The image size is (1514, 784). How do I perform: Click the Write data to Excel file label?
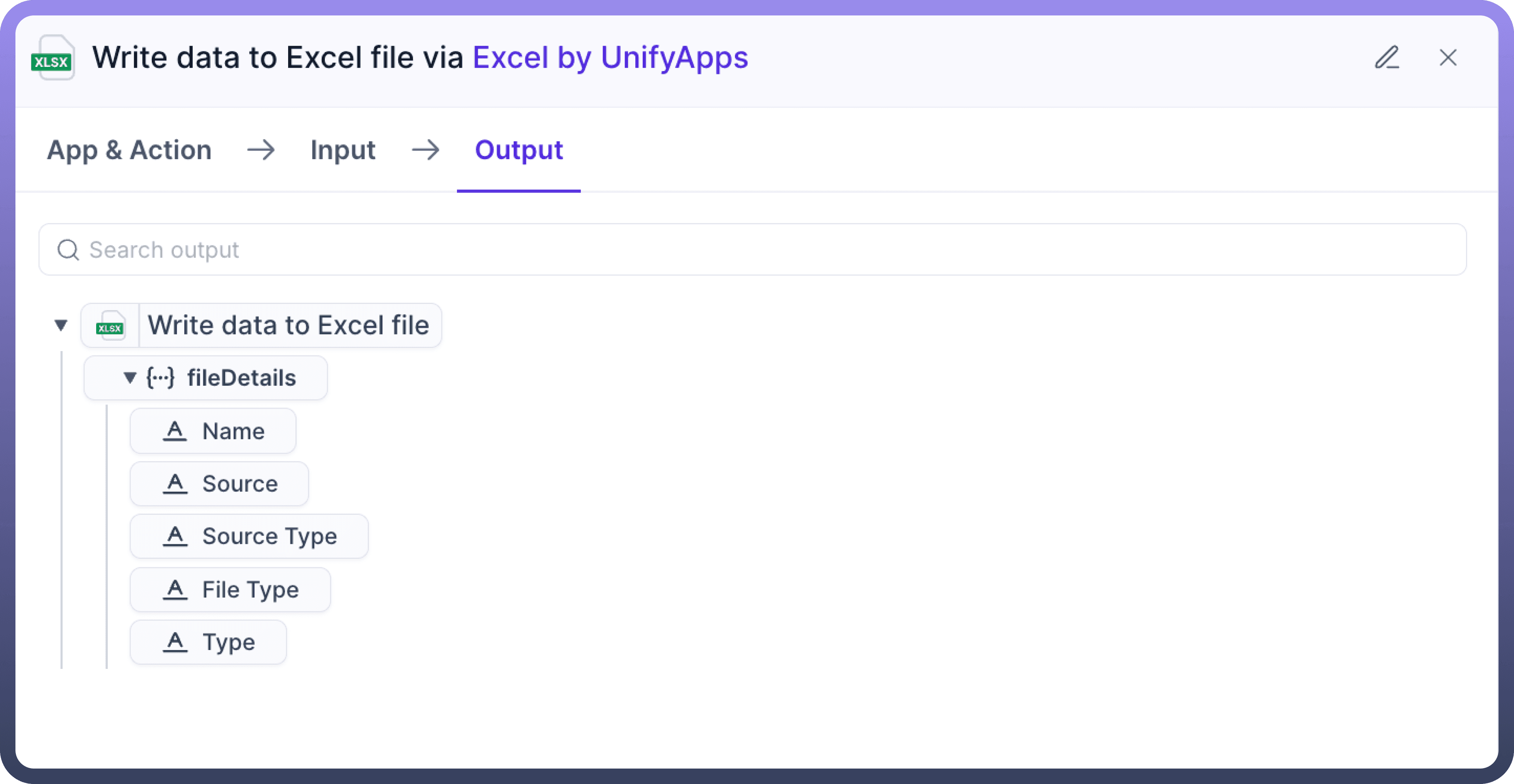(x=289, y=326)
